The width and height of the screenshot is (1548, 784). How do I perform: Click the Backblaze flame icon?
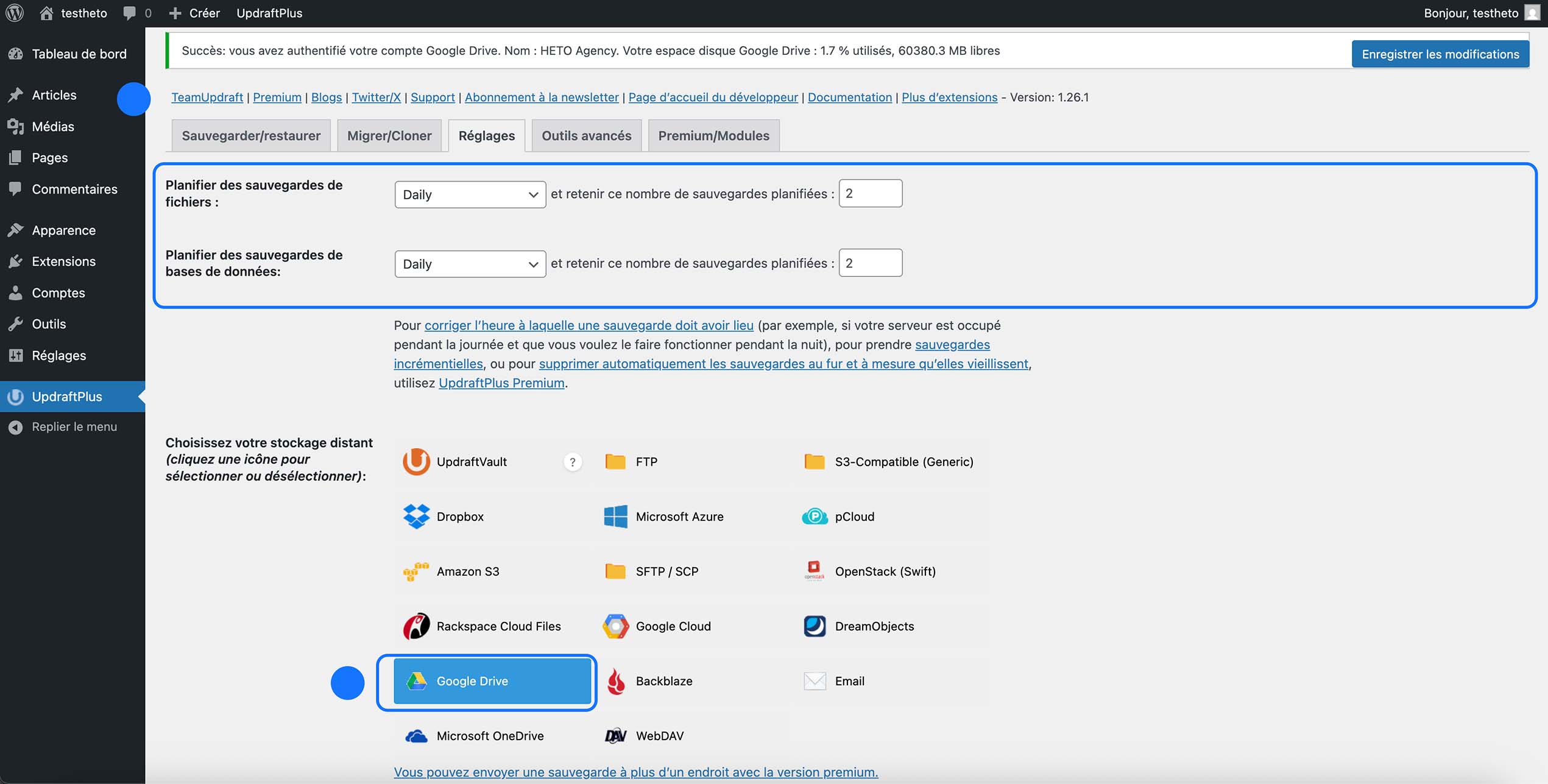[615, 681]
